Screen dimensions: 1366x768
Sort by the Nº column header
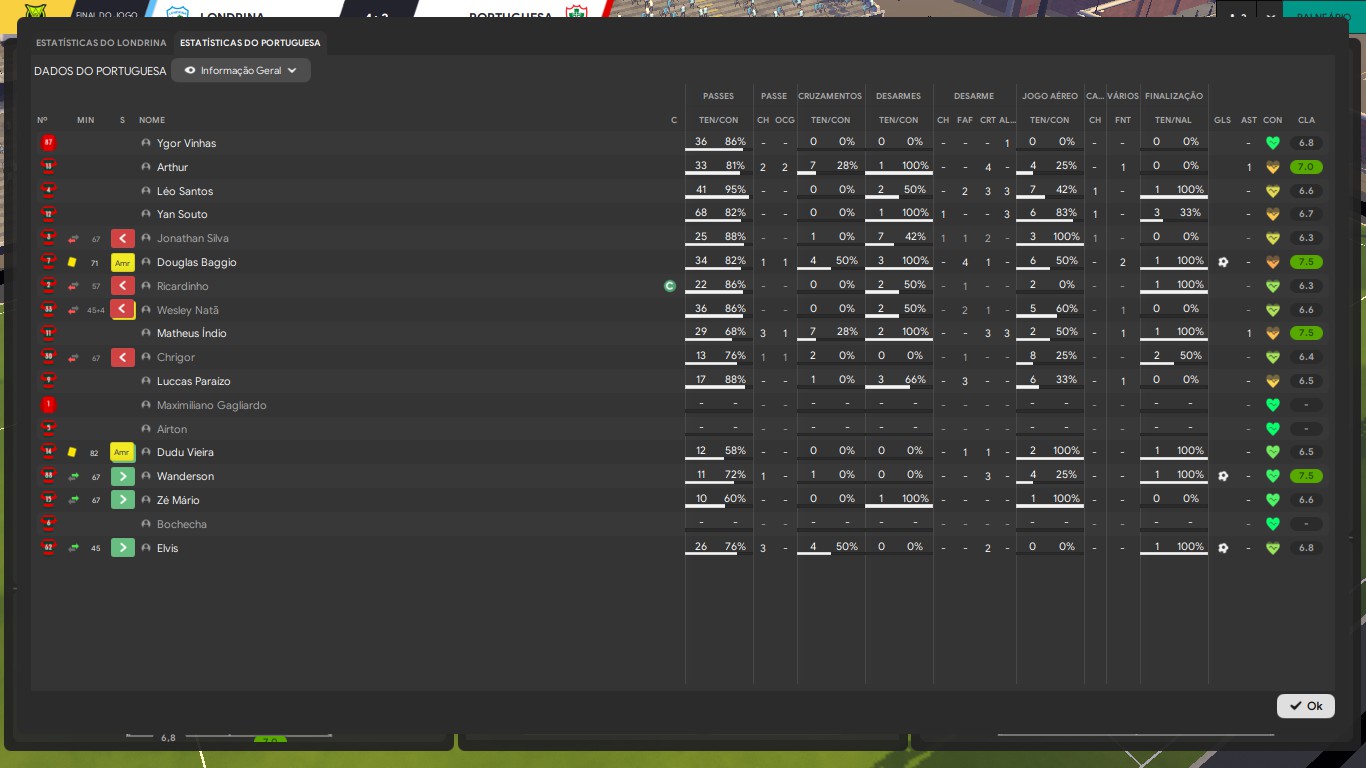(42, 120)
